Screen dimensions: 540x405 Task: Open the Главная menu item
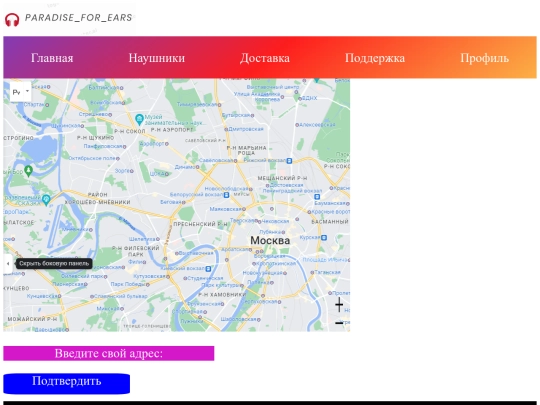[52, 58]
